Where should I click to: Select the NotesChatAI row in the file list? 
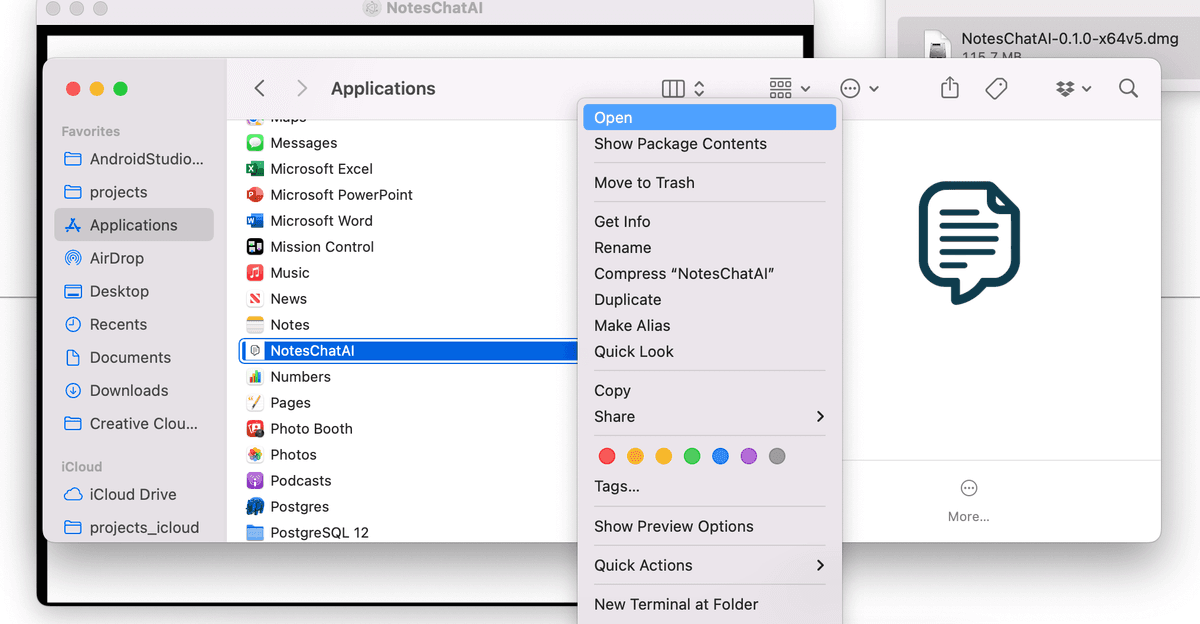[409, 351]
